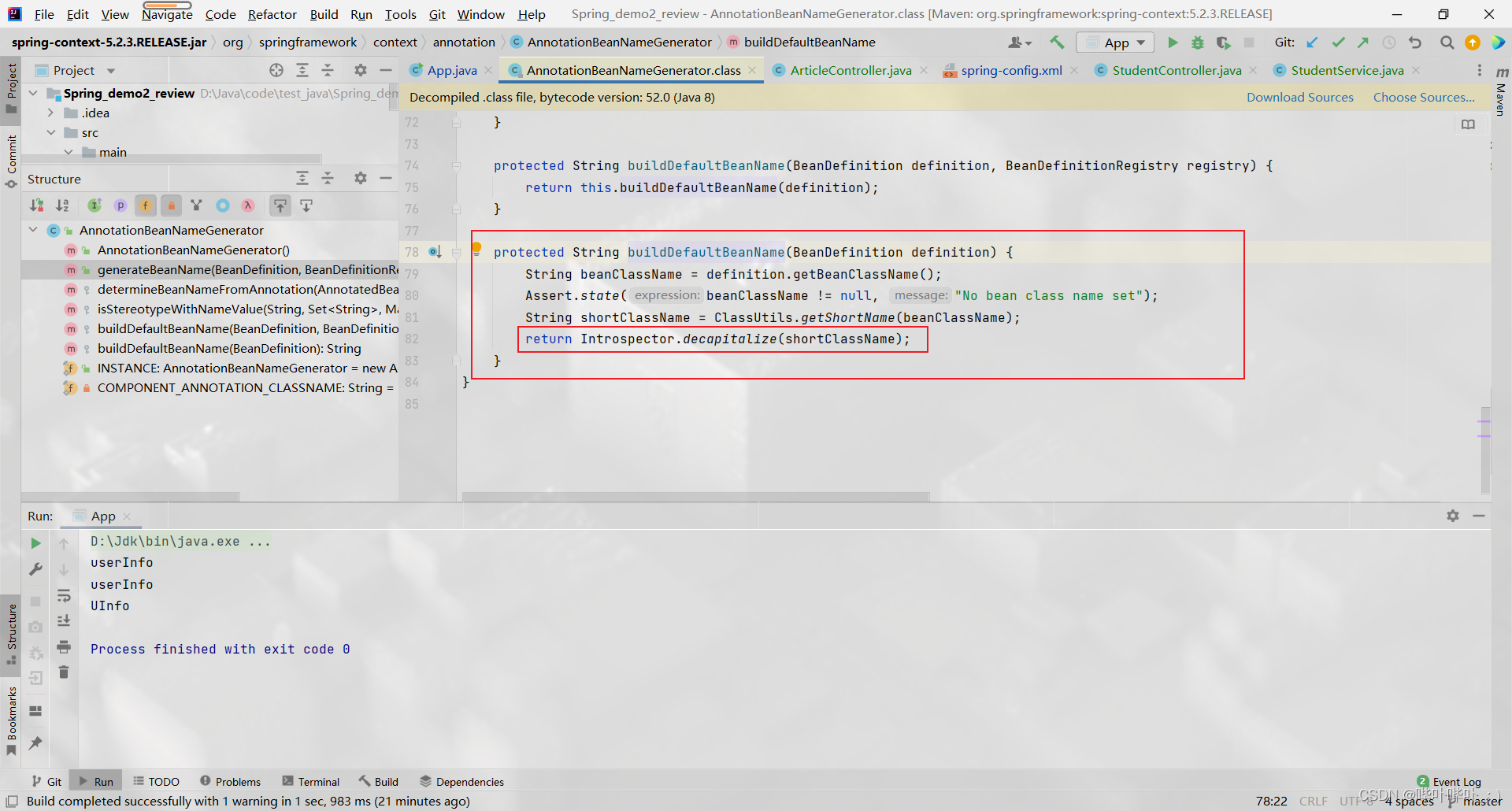Open run configuration wrench in Run panel
This screenshot has width=1512, height=811.
coord(35,569)
